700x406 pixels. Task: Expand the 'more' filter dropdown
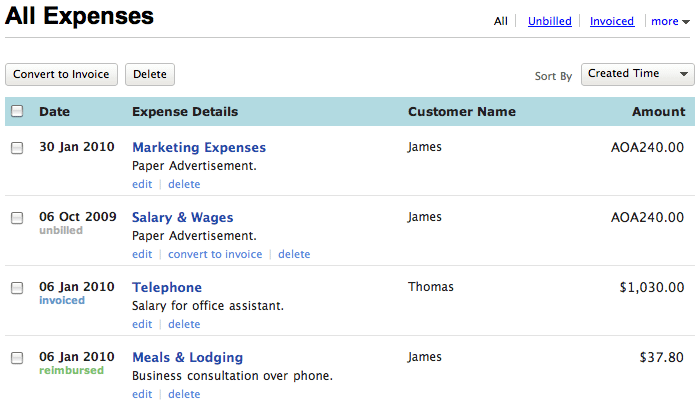tap(669, 21)
